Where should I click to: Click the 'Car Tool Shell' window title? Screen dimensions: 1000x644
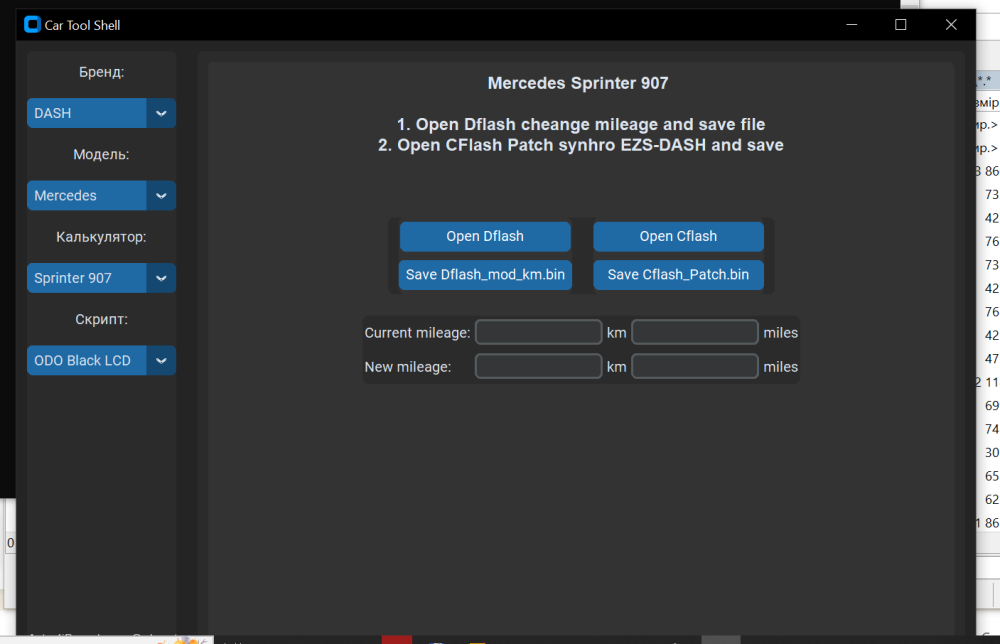click(82, 26)
